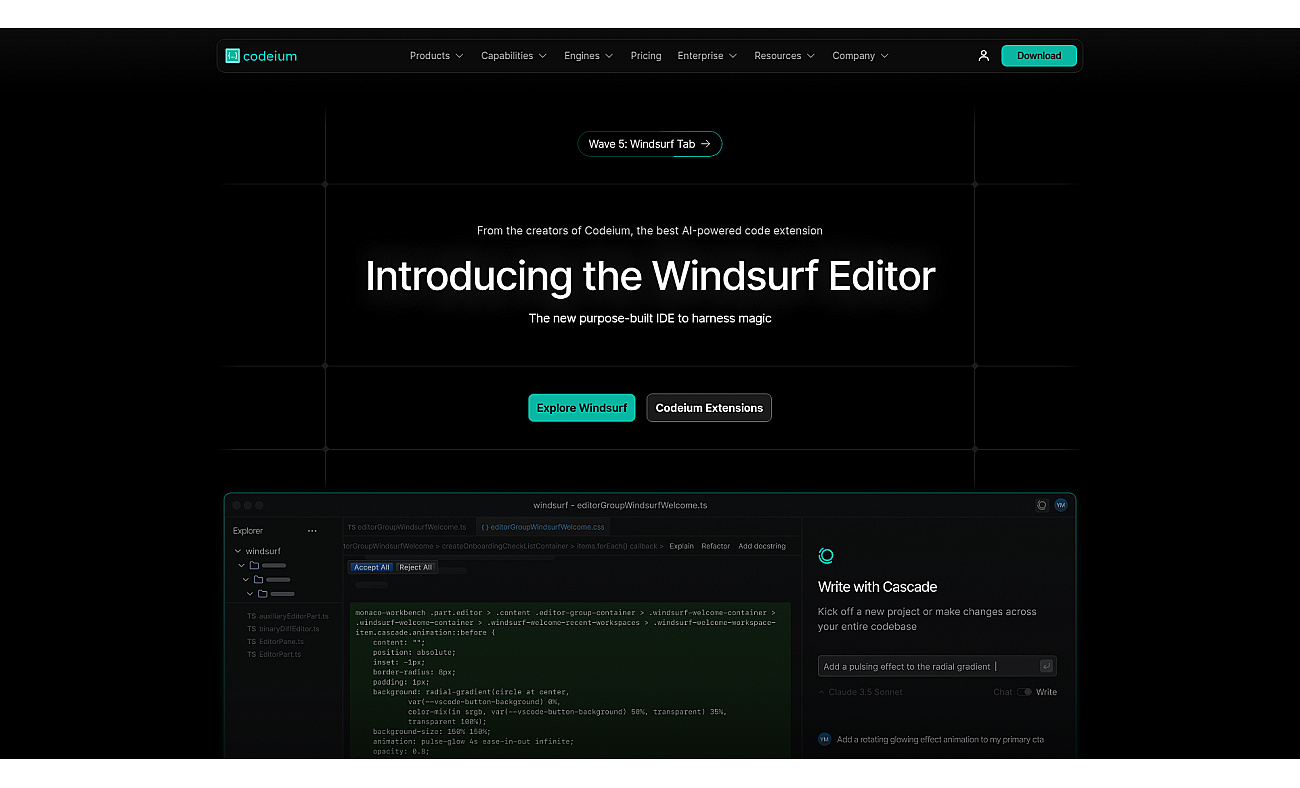Select EditorPart.ts in the file tree
The width and height of the screenshot is (1300, 788).
[274, 654]
